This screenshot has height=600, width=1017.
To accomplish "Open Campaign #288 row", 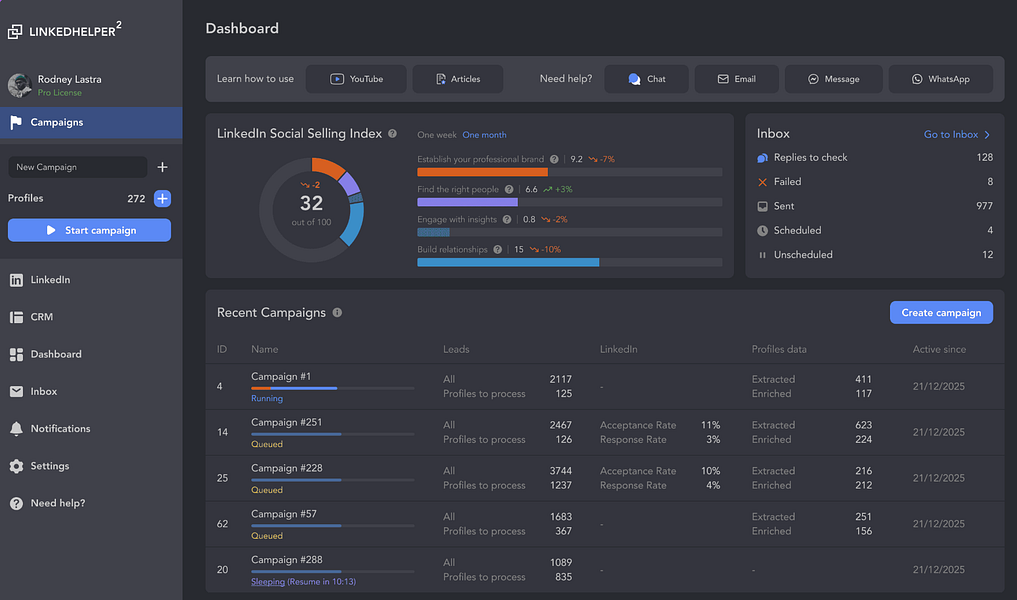I will click(x=604, y=570).
